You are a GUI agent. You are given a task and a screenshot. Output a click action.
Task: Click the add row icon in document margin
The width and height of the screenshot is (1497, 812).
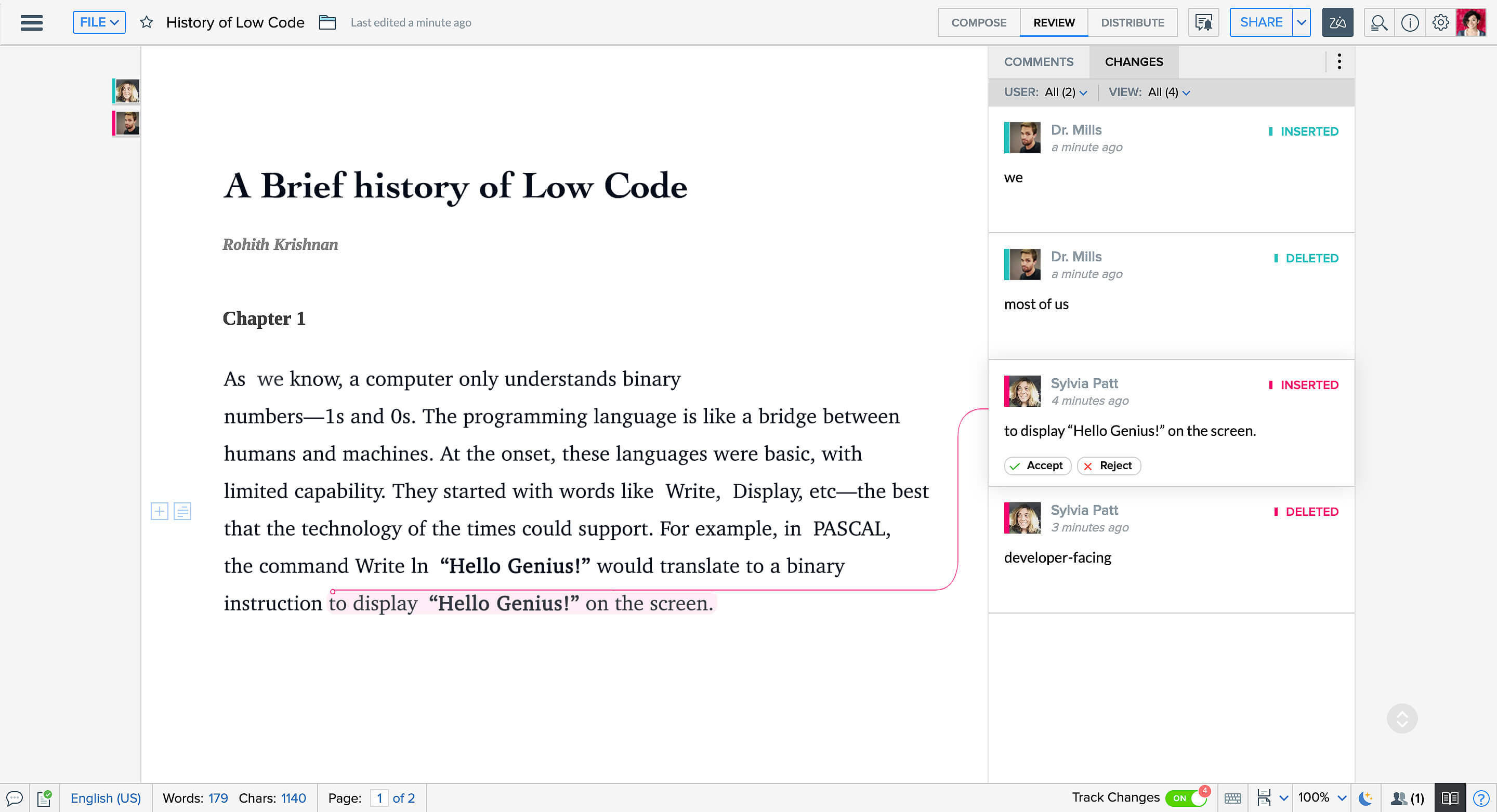tap(159, 511)
